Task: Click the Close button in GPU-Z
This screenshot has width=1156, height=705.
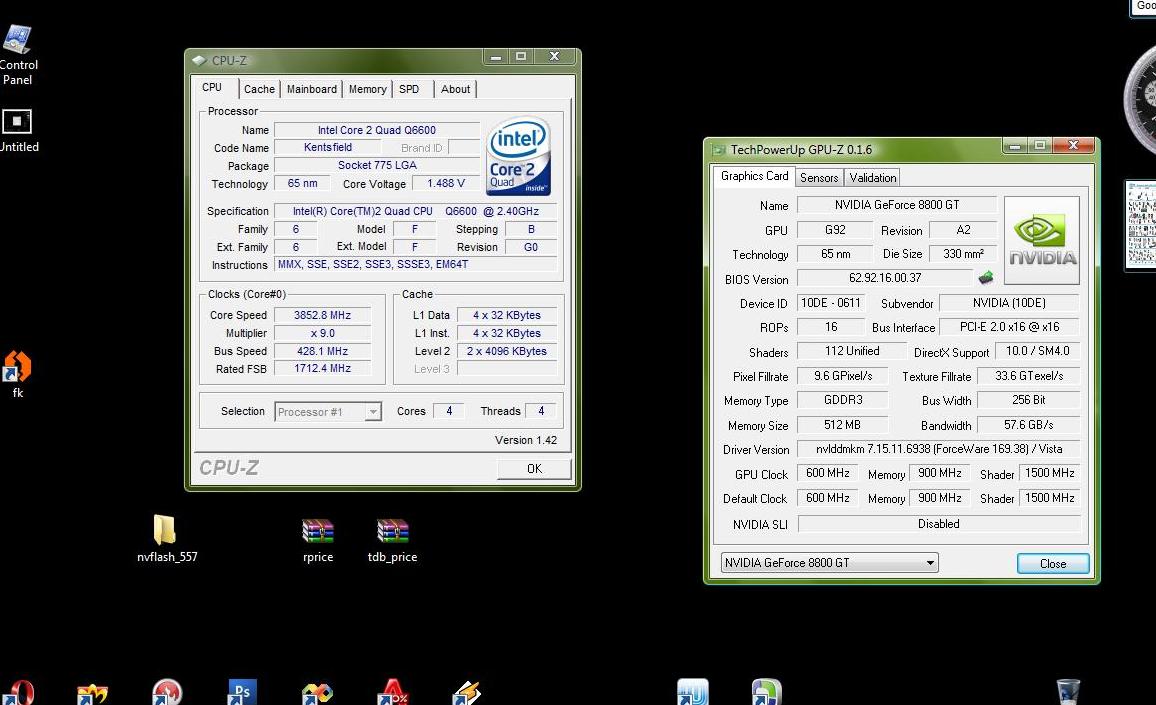Action: (1053, 563)
